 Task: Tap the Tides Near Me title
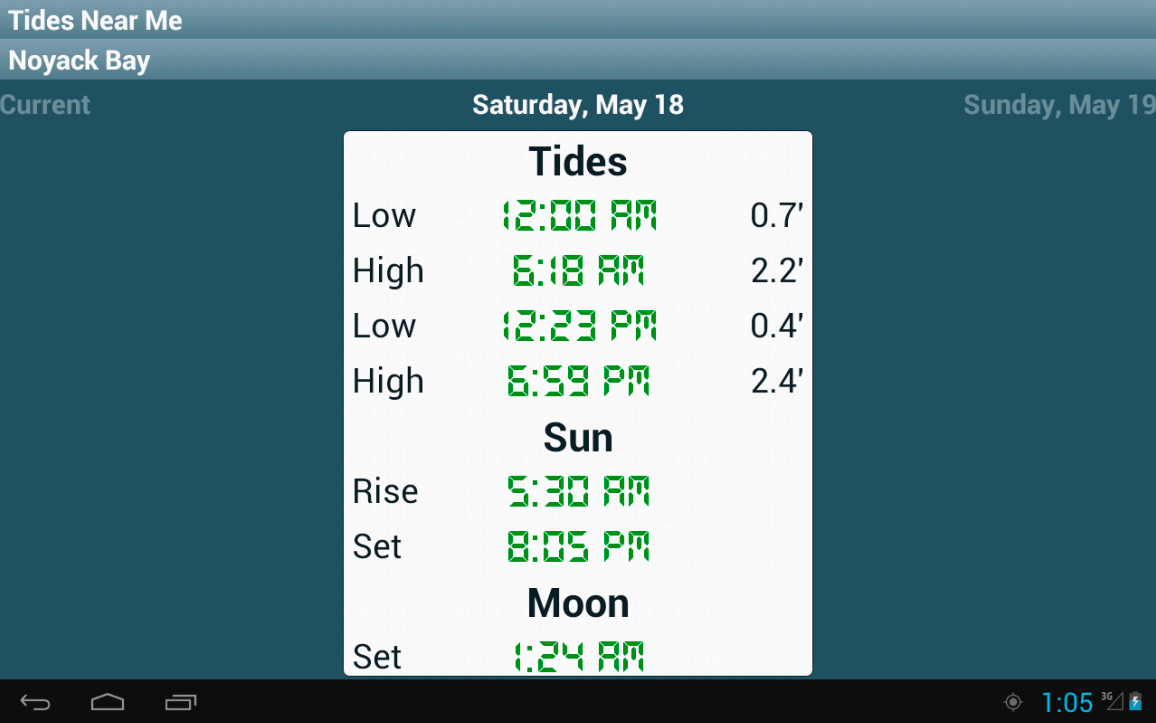coord(96,20)
